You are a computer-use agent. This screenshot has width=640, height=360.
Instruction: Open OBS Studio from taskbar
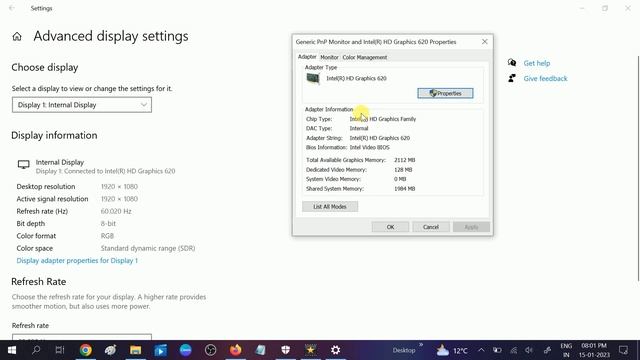[211, 350]
